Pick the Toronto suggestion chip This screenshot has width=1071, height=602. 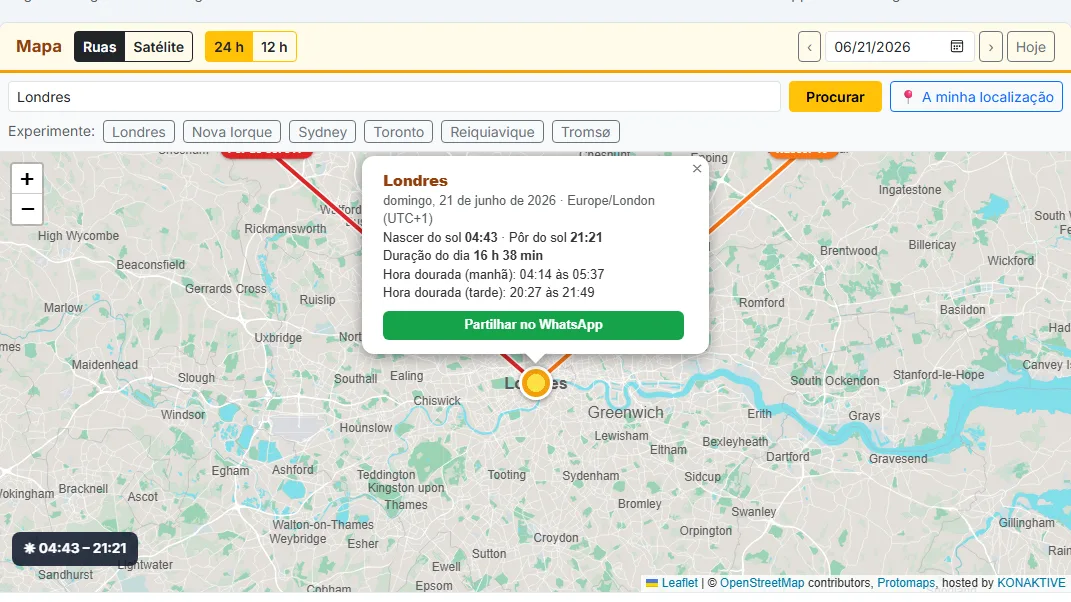click(x=398, y=132)
